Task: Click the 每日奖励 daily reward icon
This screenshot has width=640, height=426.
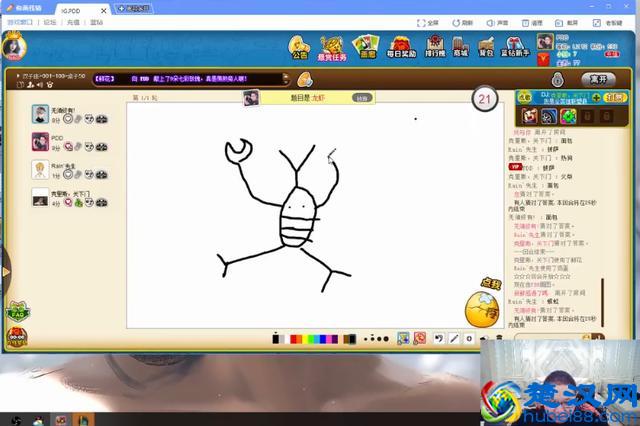Action: coord(400,47)
